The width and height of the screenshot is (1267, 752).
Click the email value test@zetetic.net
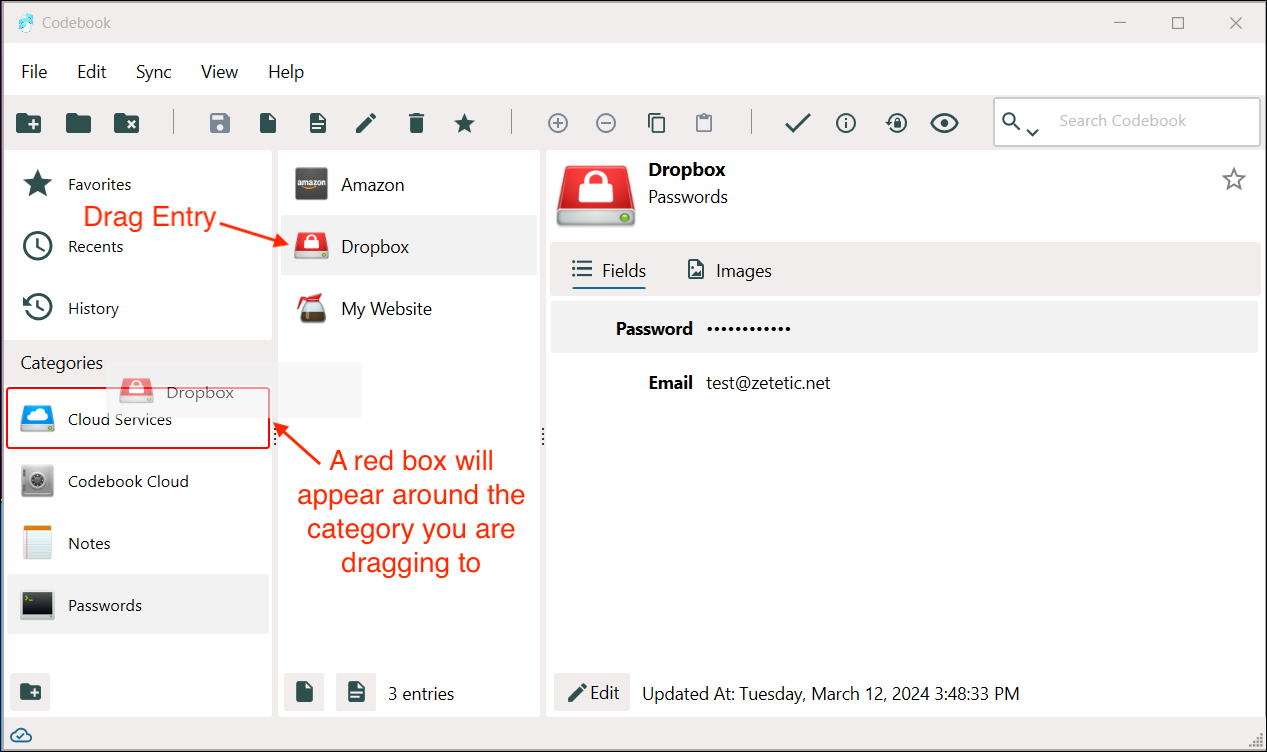click(x=768, y=383)
